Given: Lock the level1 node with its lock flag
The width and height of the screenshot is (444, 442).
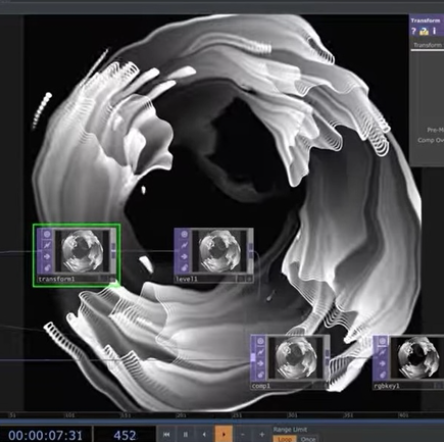Looking at the screenshot, I should click(x=184, y=267).
